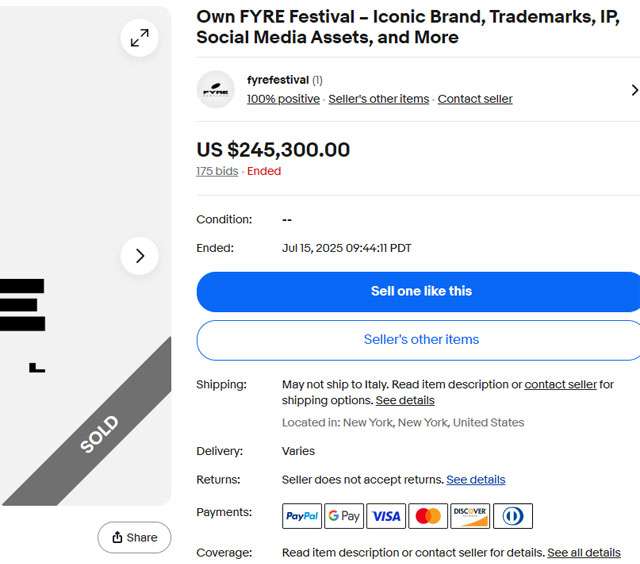View the 175 bids history

click(217, 171)
